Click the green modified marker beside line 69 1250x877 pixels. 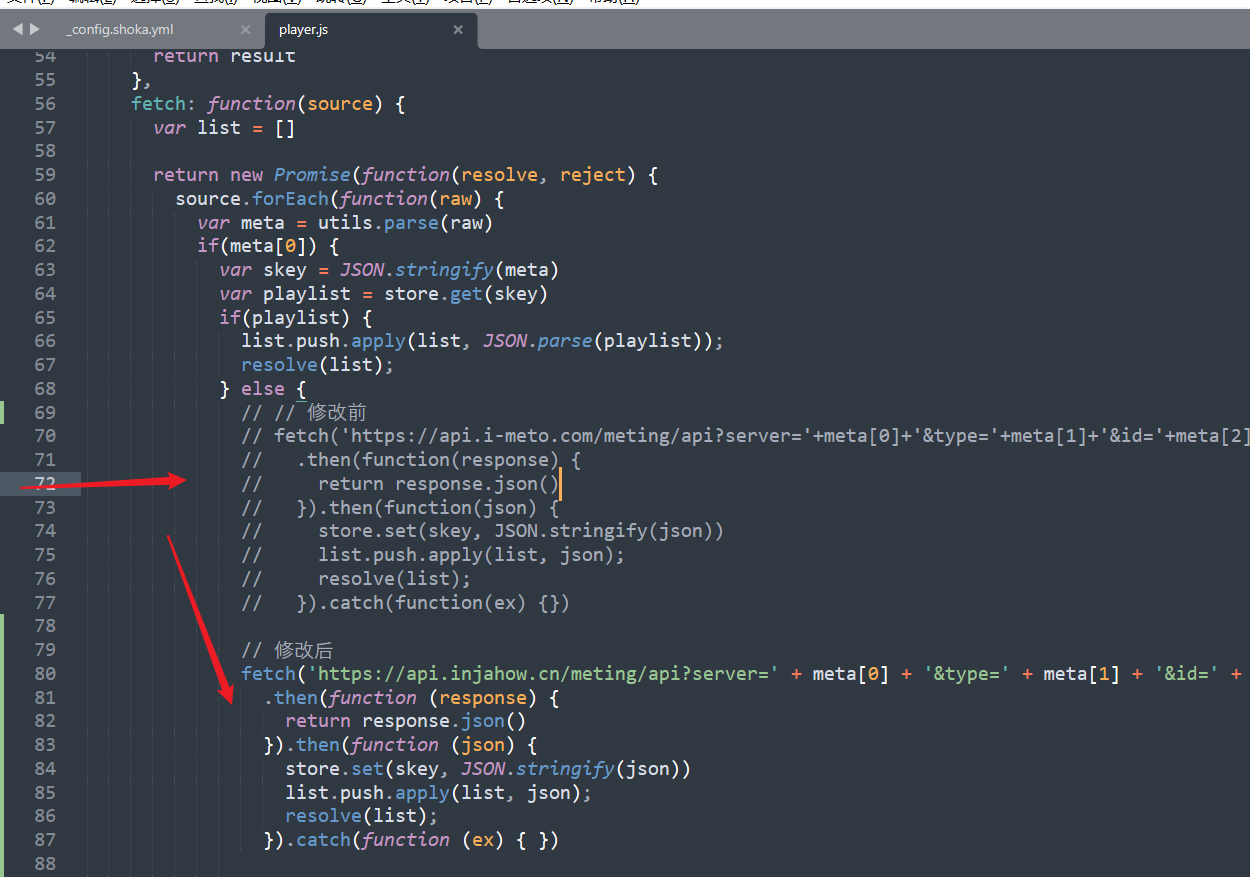[x=3, y=412]
